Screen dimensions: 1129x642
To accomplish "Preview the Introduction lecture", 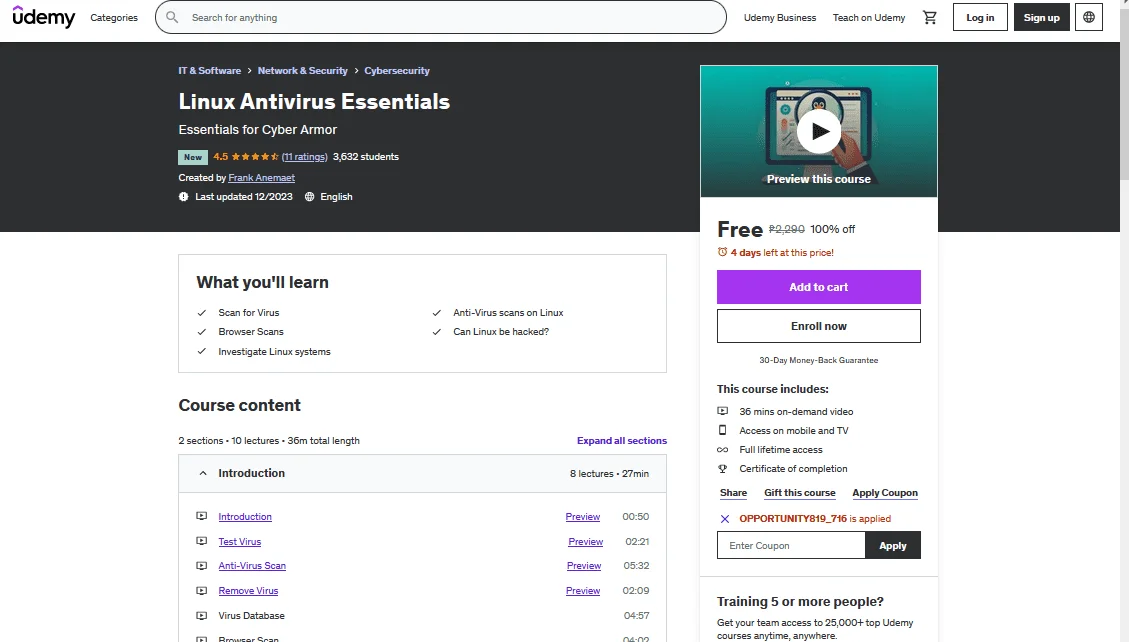I will coord(583,517).
